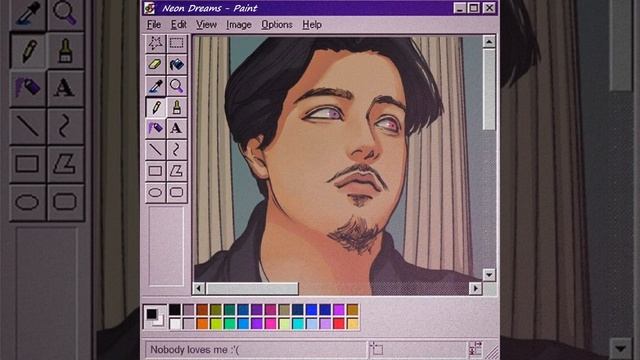
Task: Click the Paint app icon in title bar
Action: 150,8
